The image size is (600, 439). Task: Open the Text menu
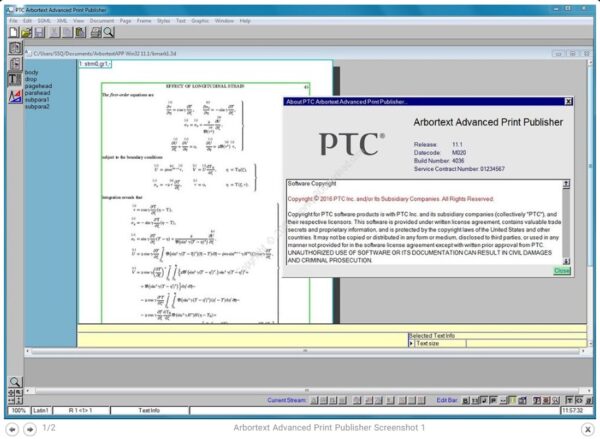pyautogui.click(x=181, y=21)
